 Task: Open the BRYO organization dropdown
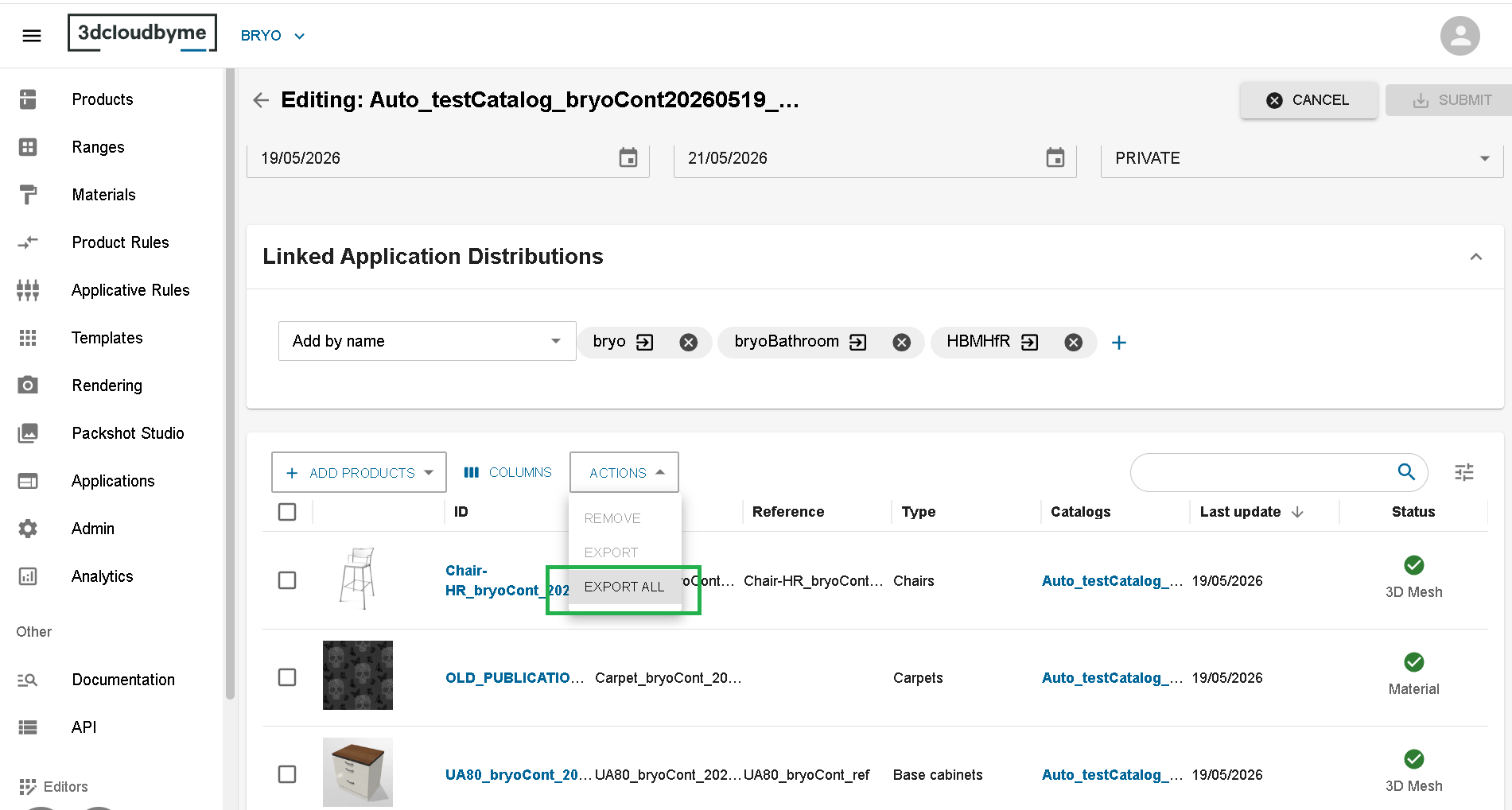(273, 36)
